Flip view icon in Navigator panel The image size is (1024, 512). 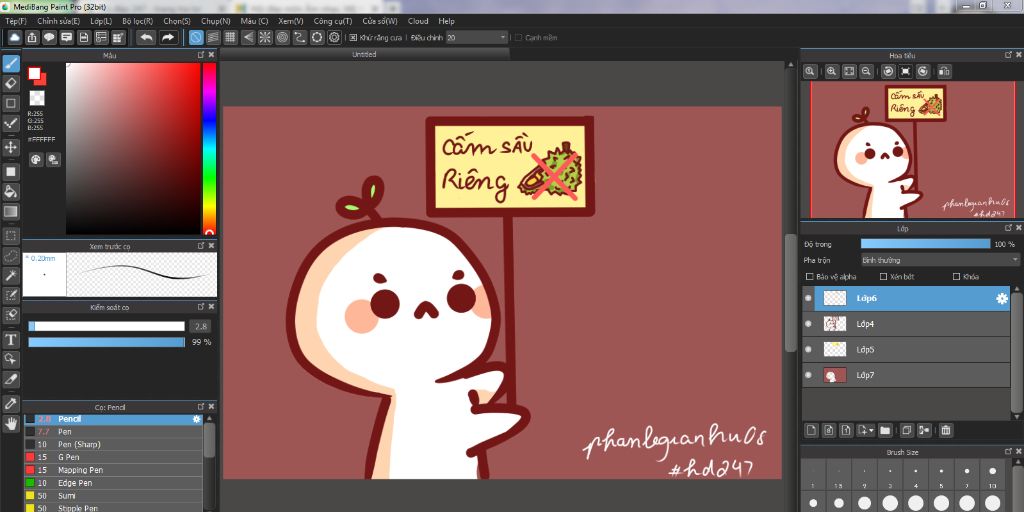click(944, 71)
